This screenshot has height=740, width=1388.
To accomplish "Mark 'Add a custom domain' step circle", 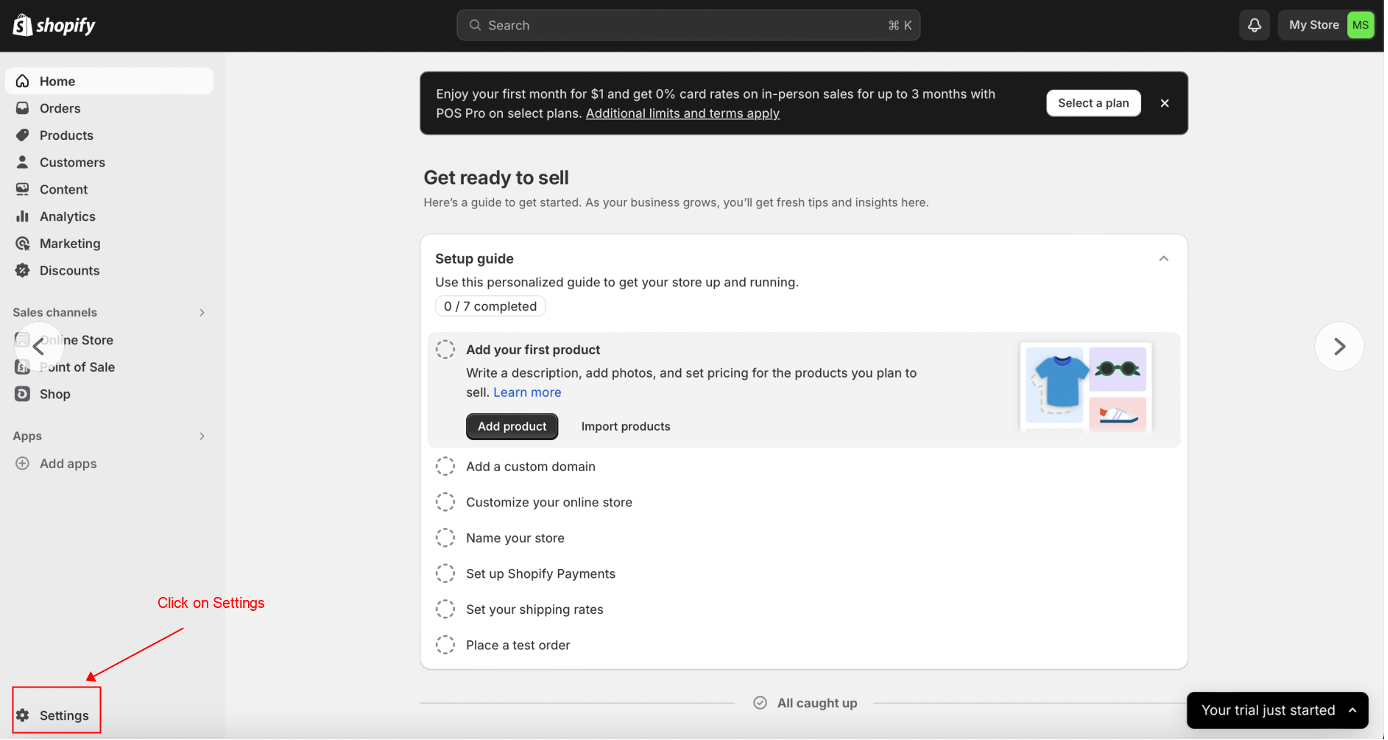I will pos(445,467).
